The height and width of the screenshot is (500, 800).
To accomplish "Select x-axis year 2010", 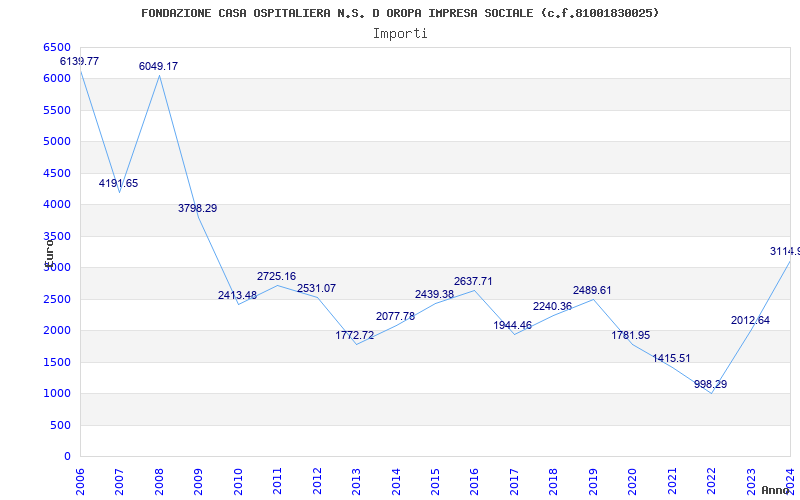I will point(238,482).
